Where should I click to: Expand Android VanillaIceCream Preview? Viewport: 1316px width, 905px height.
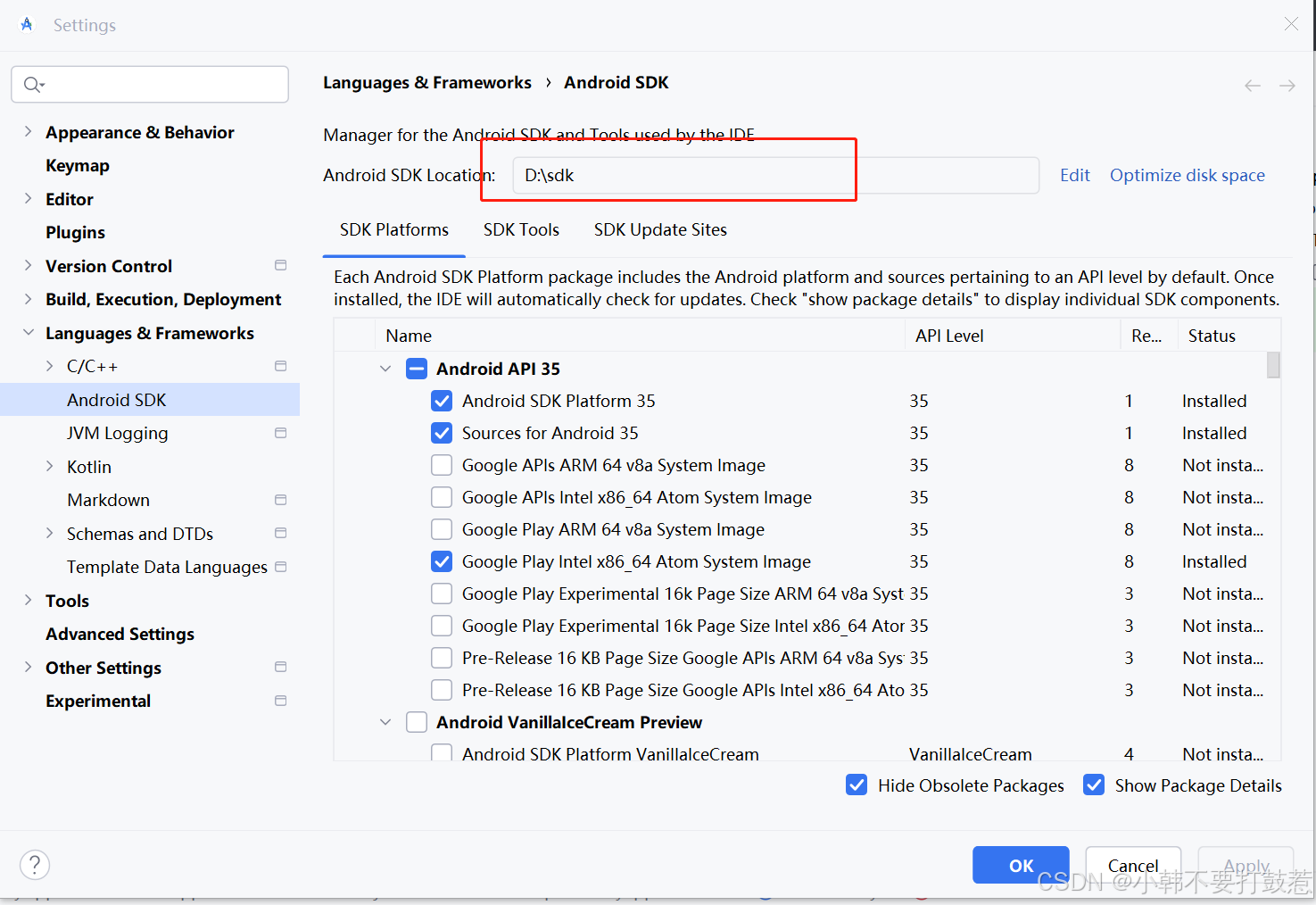click(385, 722)
